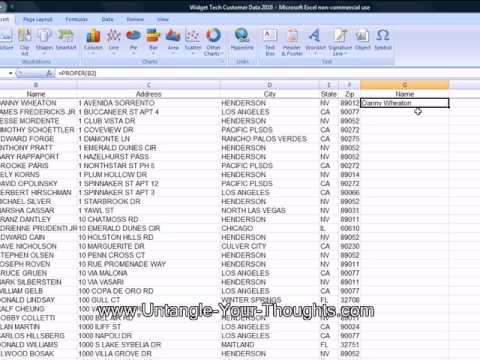
Task: Select cell NORTH LAS VEGAS
Action: tap(270, 210)
